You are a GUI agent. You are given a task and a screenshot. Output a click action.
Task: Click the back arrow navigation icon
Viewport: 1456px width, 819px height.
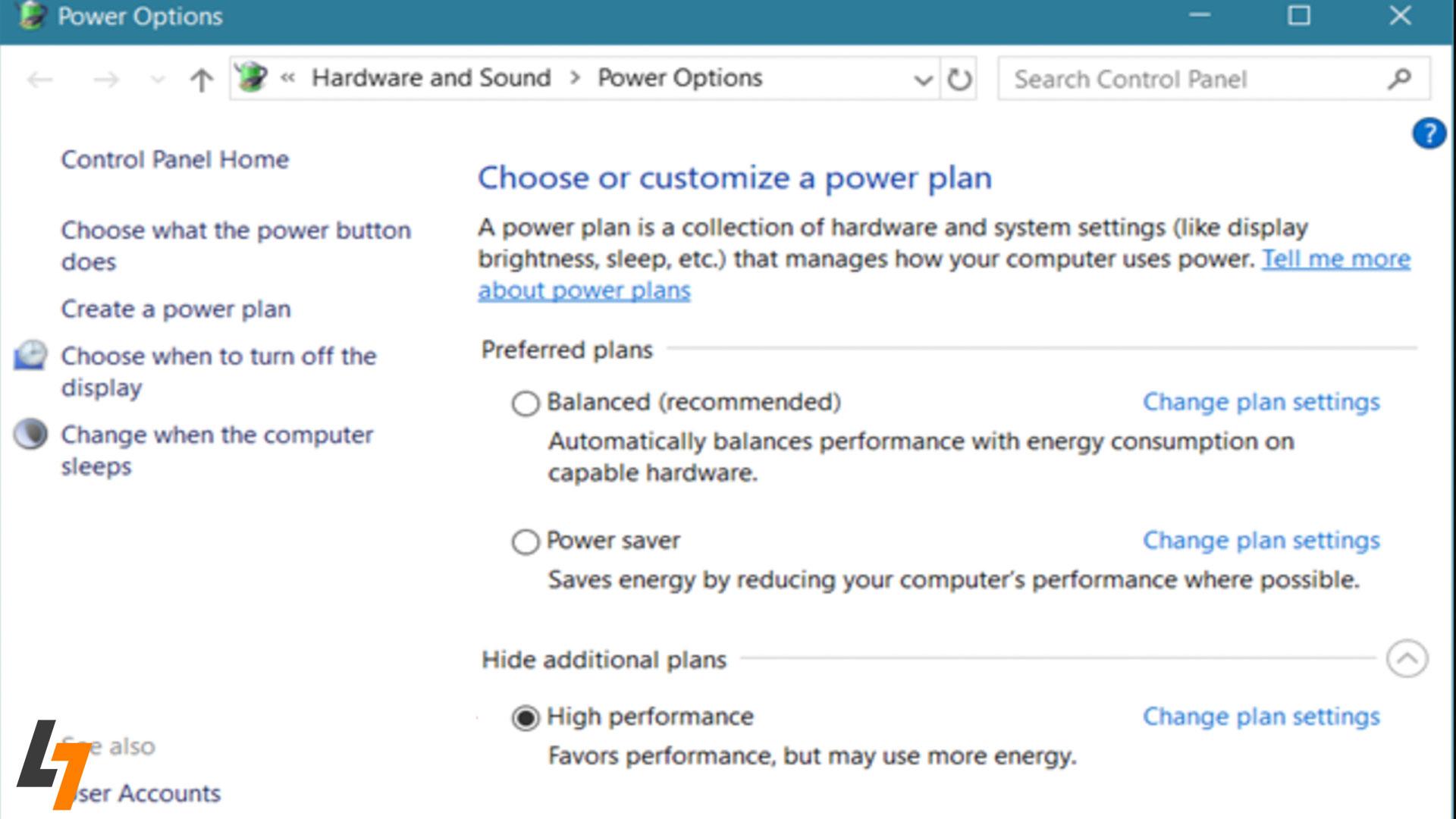[x=39, y=79]
